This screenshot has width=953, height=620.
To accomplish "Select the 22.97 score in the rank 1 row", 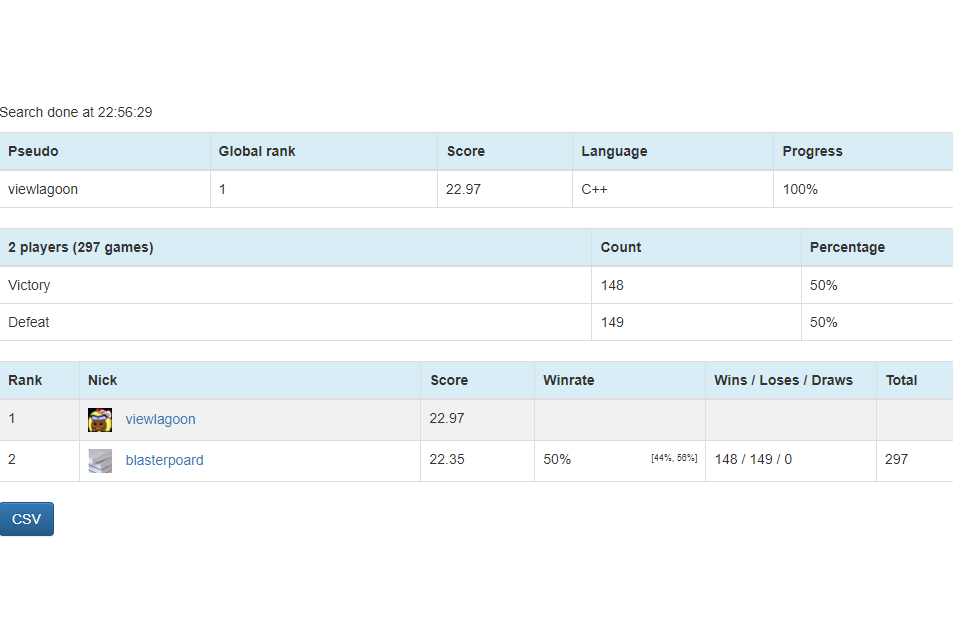I will [x=447, y=418].
